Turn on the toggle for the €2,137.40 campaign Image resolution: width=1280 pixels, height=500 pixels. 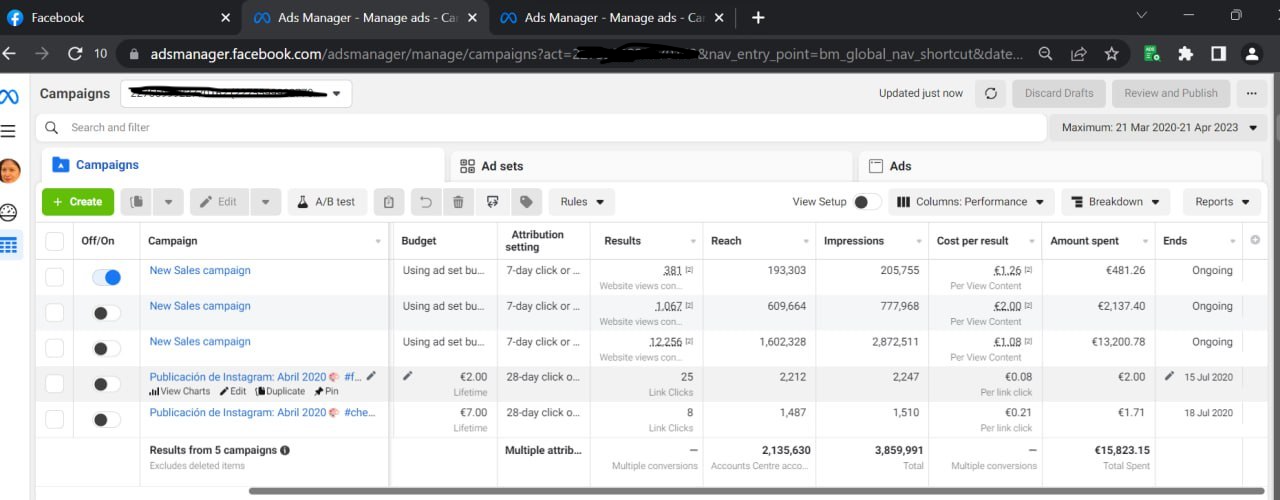pos(106,313)
